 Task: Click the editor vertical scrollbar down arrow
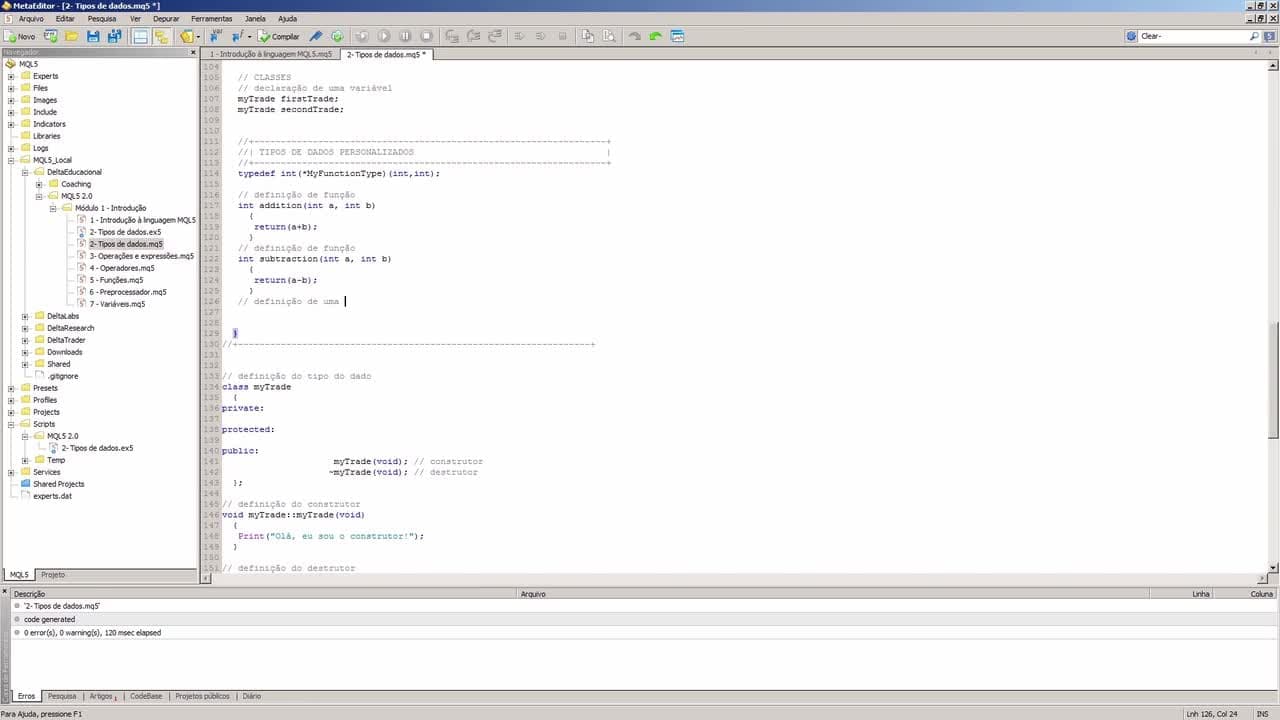pos(1273,568)
